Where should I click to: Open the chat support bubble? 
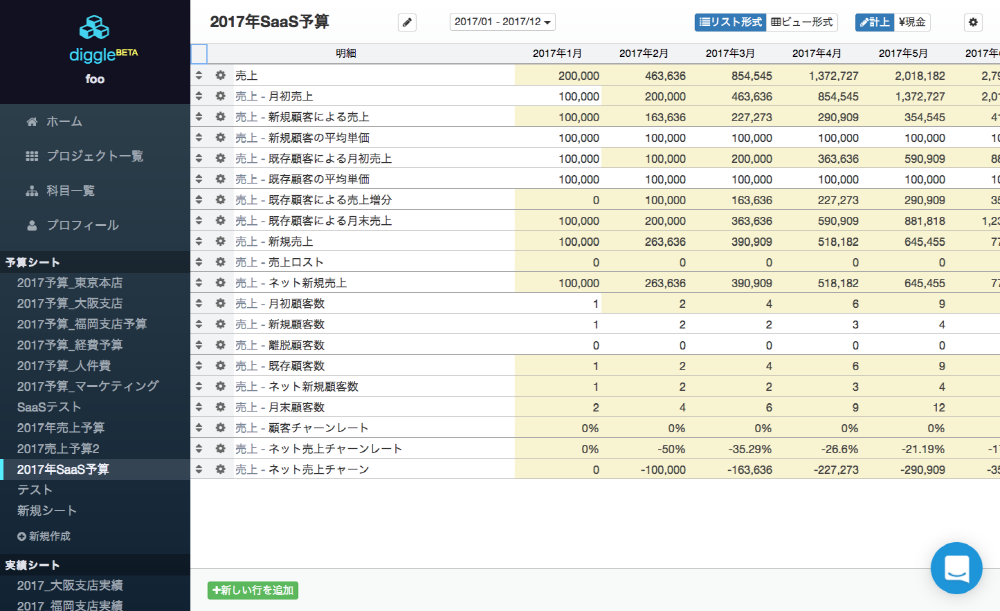[x=956, y=568]
